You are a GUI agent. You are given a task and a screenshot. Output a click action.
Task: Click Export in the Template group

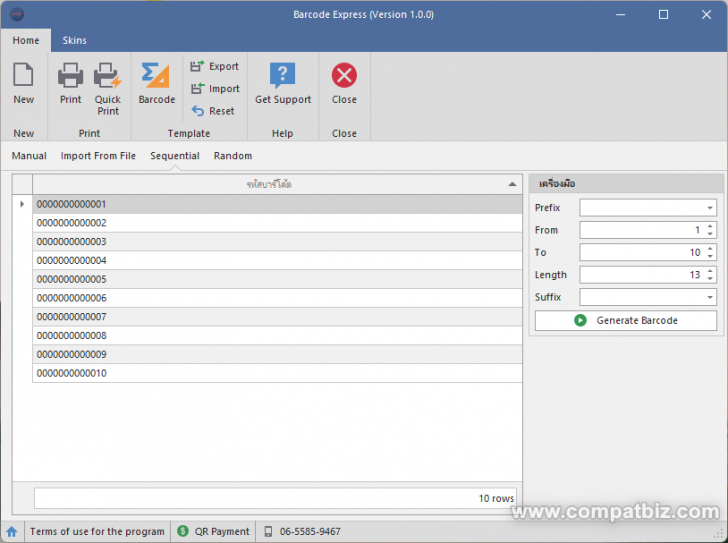point(215,66)
